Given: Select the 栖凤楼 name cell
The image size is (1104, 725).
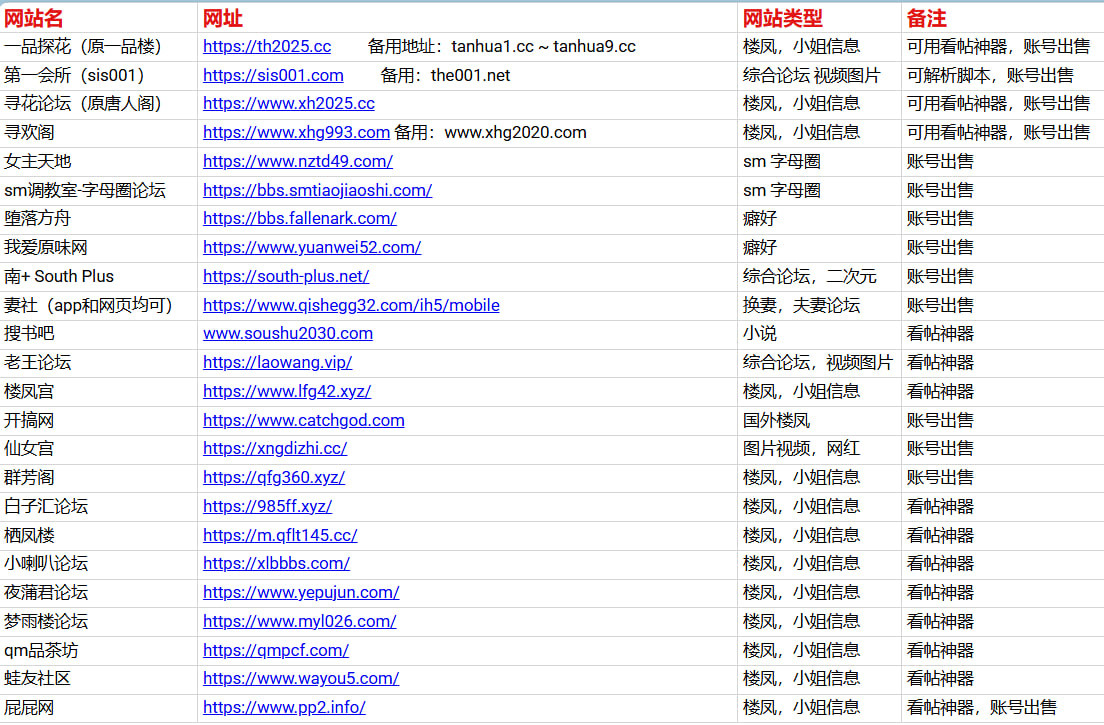Looking at the screenshot, I should (99, 535).
